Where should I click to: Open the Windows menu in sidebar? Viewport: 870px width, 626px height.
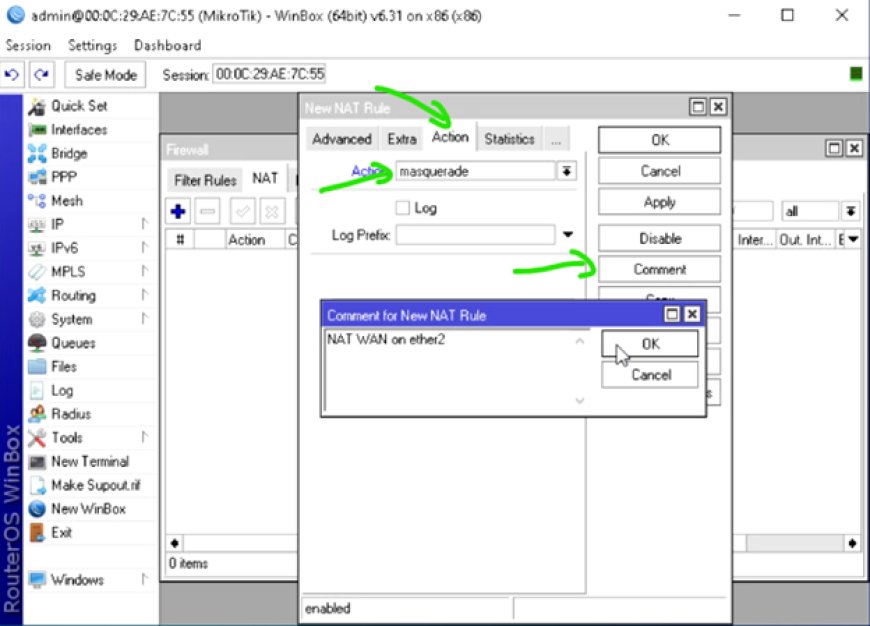(77, 580)
